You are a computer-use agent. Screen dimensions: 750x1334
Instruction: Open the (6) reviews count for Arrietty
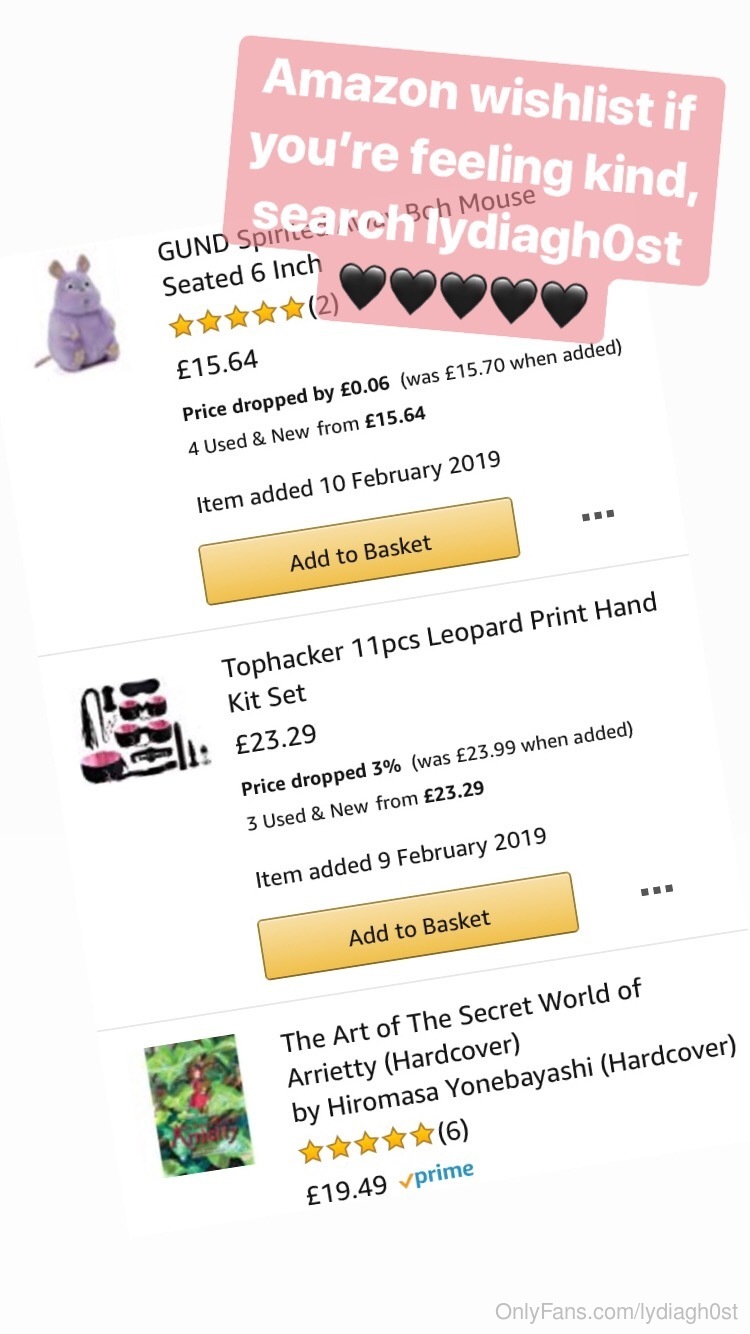pos(452,1131)
